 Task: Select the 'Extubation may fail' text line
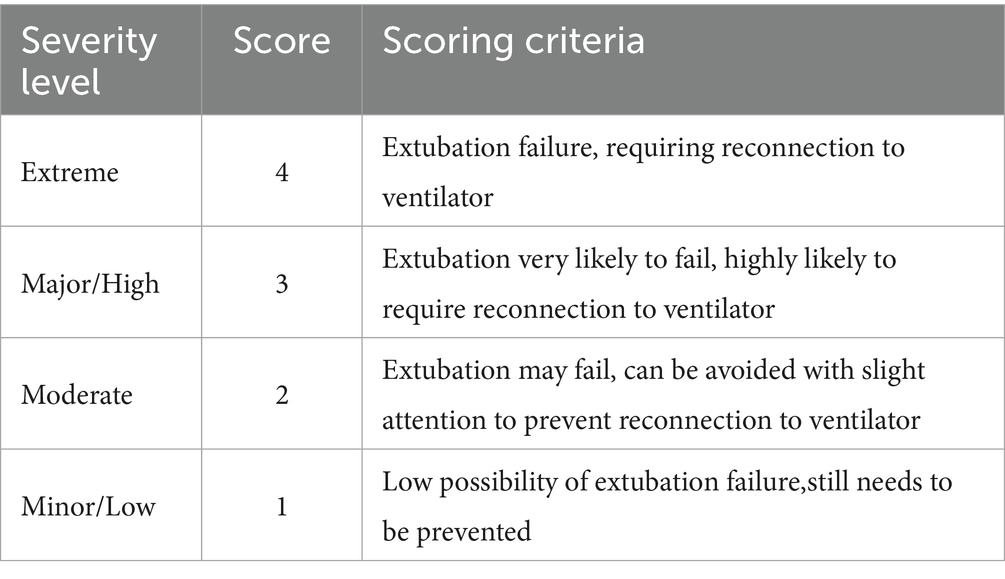pos(653,370)
